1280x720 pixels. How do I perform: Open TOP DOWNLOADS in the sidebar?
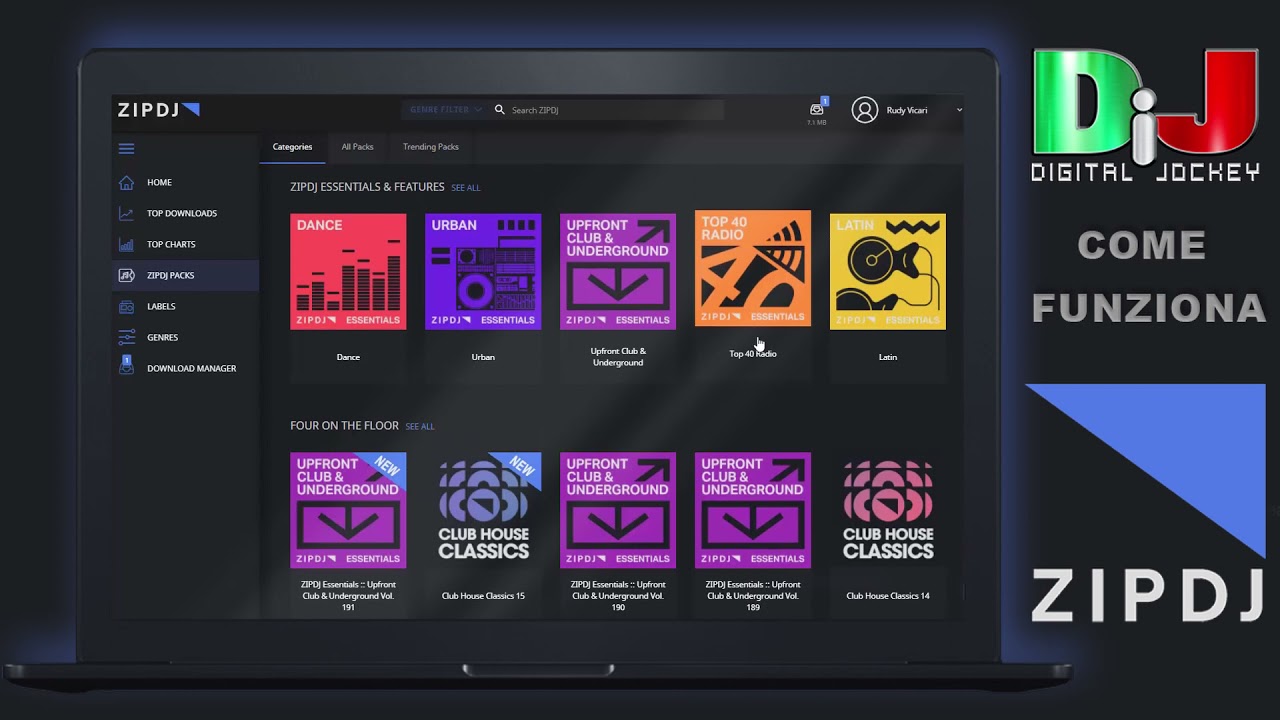[182, 213]
